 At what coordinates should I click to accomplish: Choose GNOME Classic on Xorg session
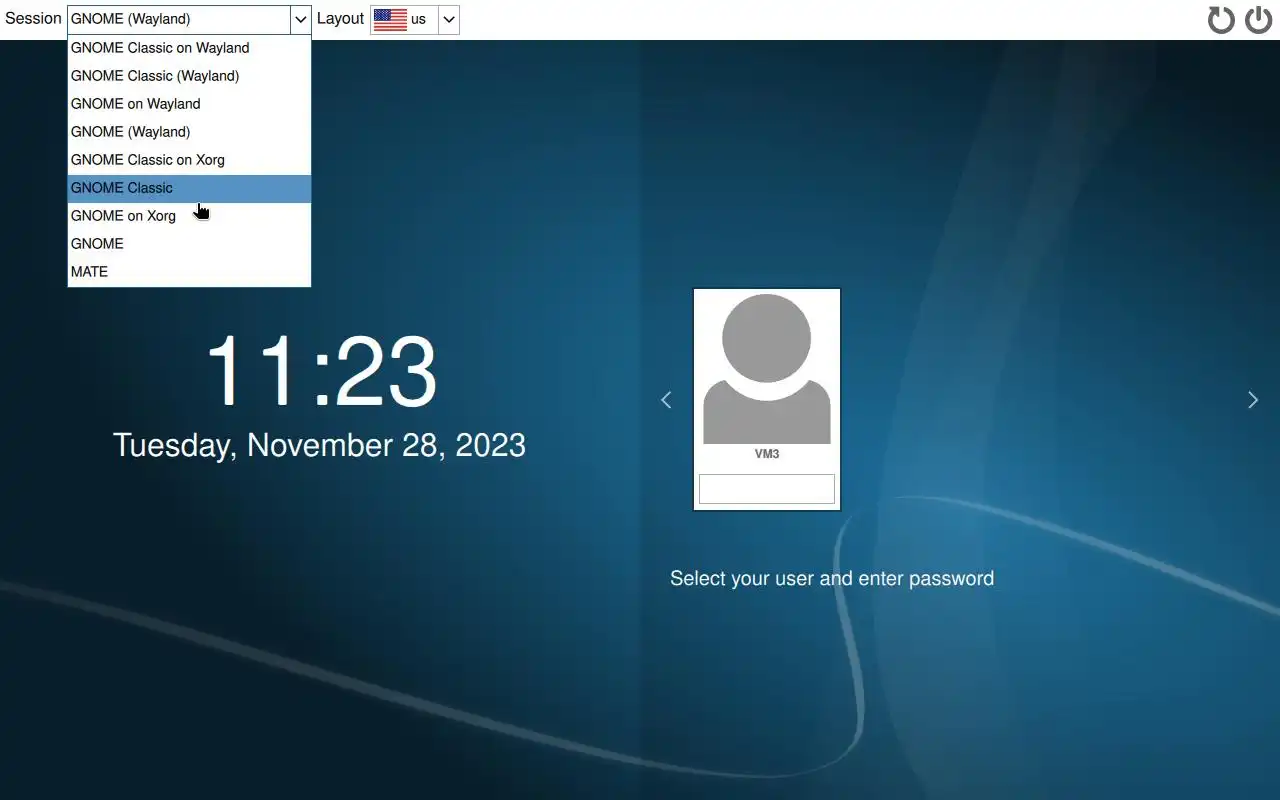coord(189,160)
